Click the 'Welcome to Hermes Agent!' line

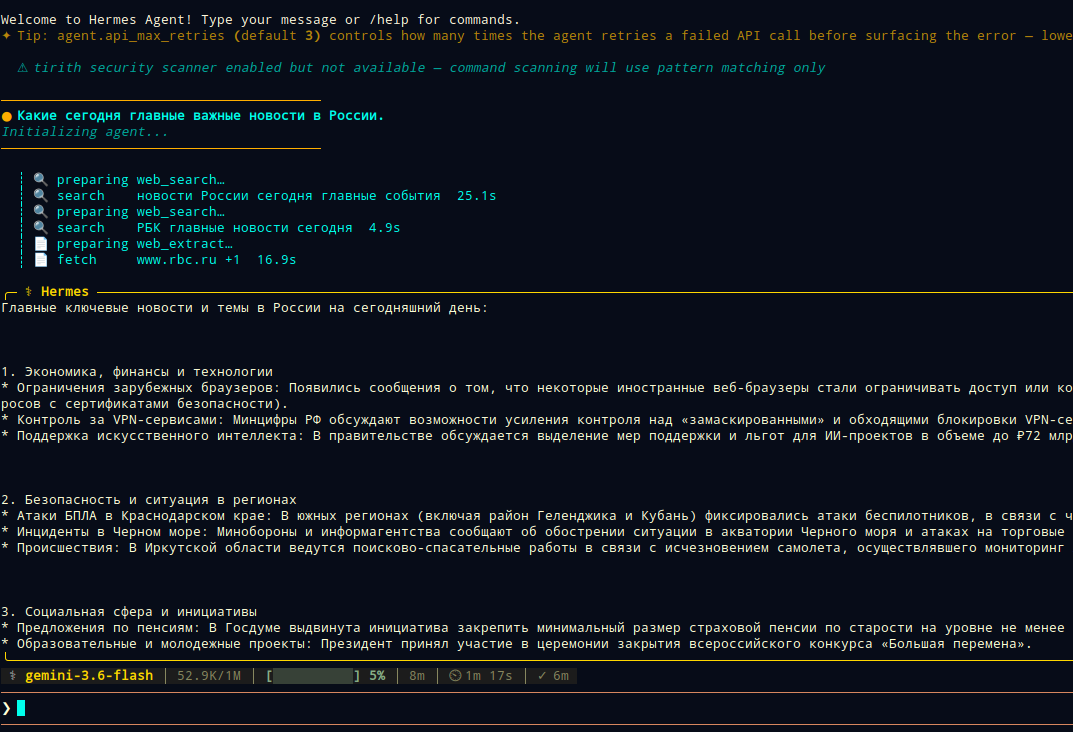[260, 20]
